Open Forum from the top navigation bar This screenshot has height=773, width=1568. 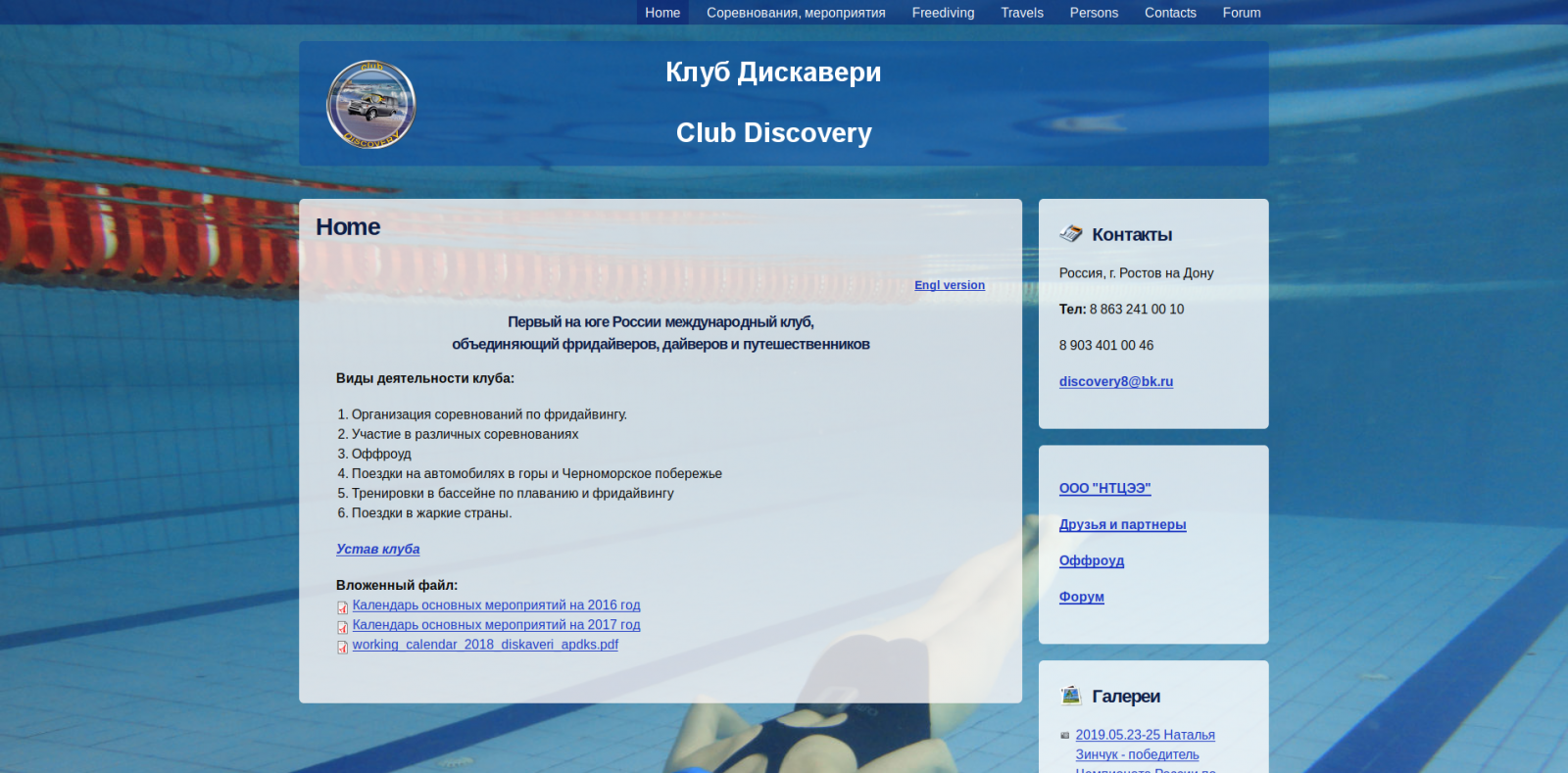point(1242,13)
